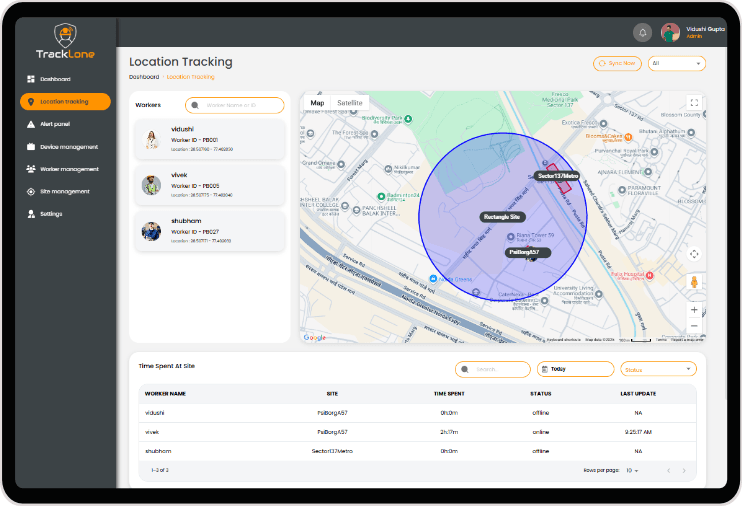Click shubham's worker photo
742x506 pixels.
point(151,231)
